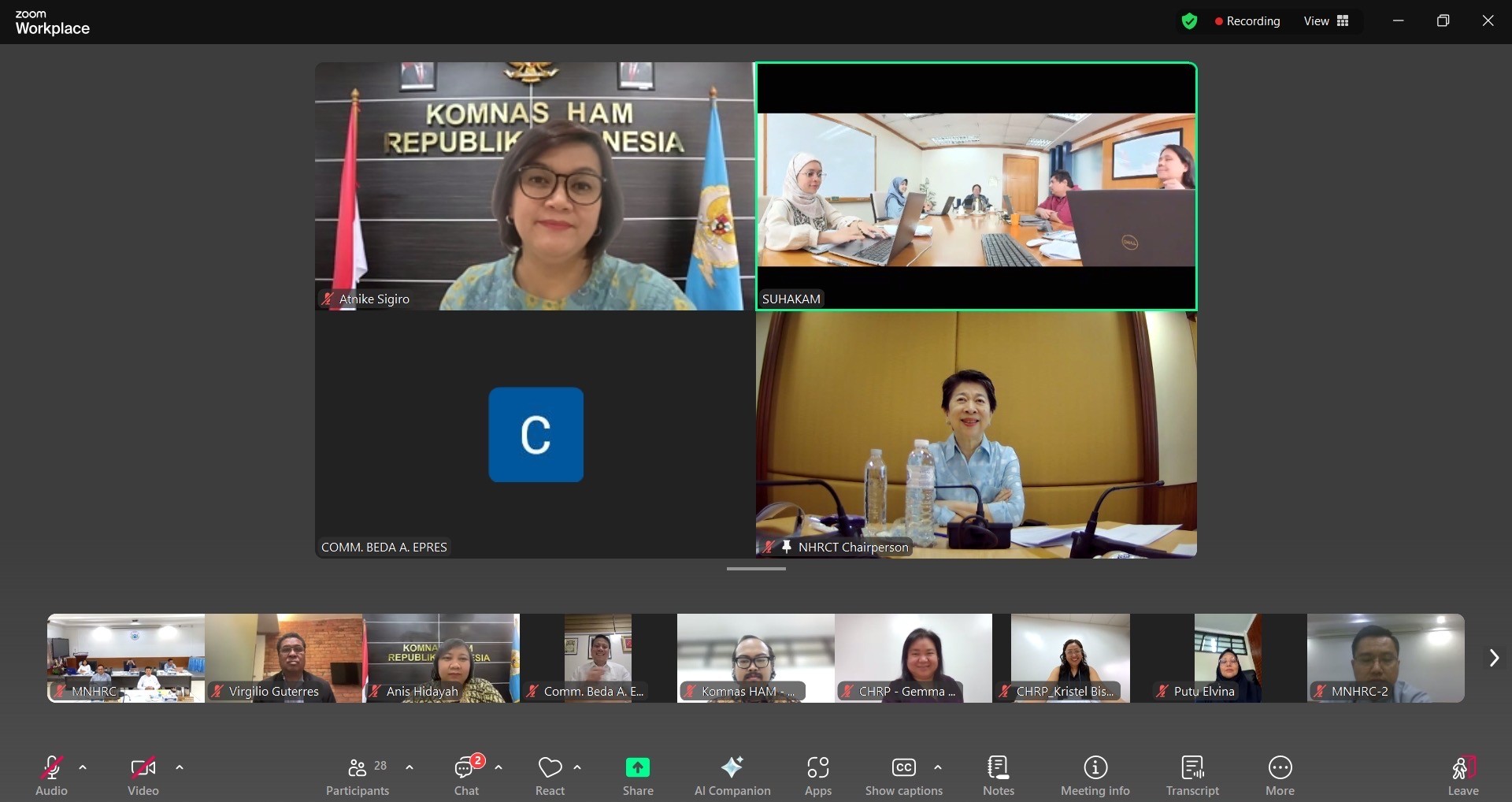Open the Transcript panel

[1192, 775]
